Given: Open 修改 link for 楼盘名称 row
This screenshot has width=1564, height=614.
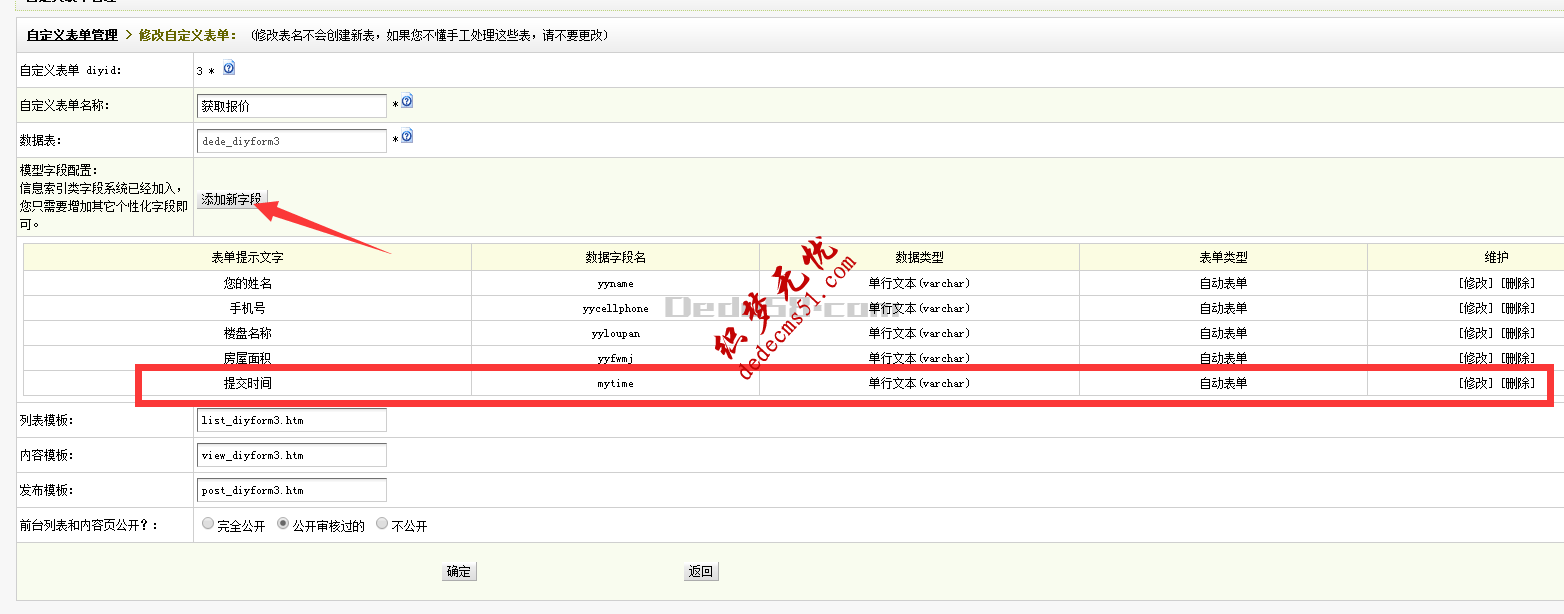Looking at the screenshot, I should pyautogui.click(x=1477, y=333).
